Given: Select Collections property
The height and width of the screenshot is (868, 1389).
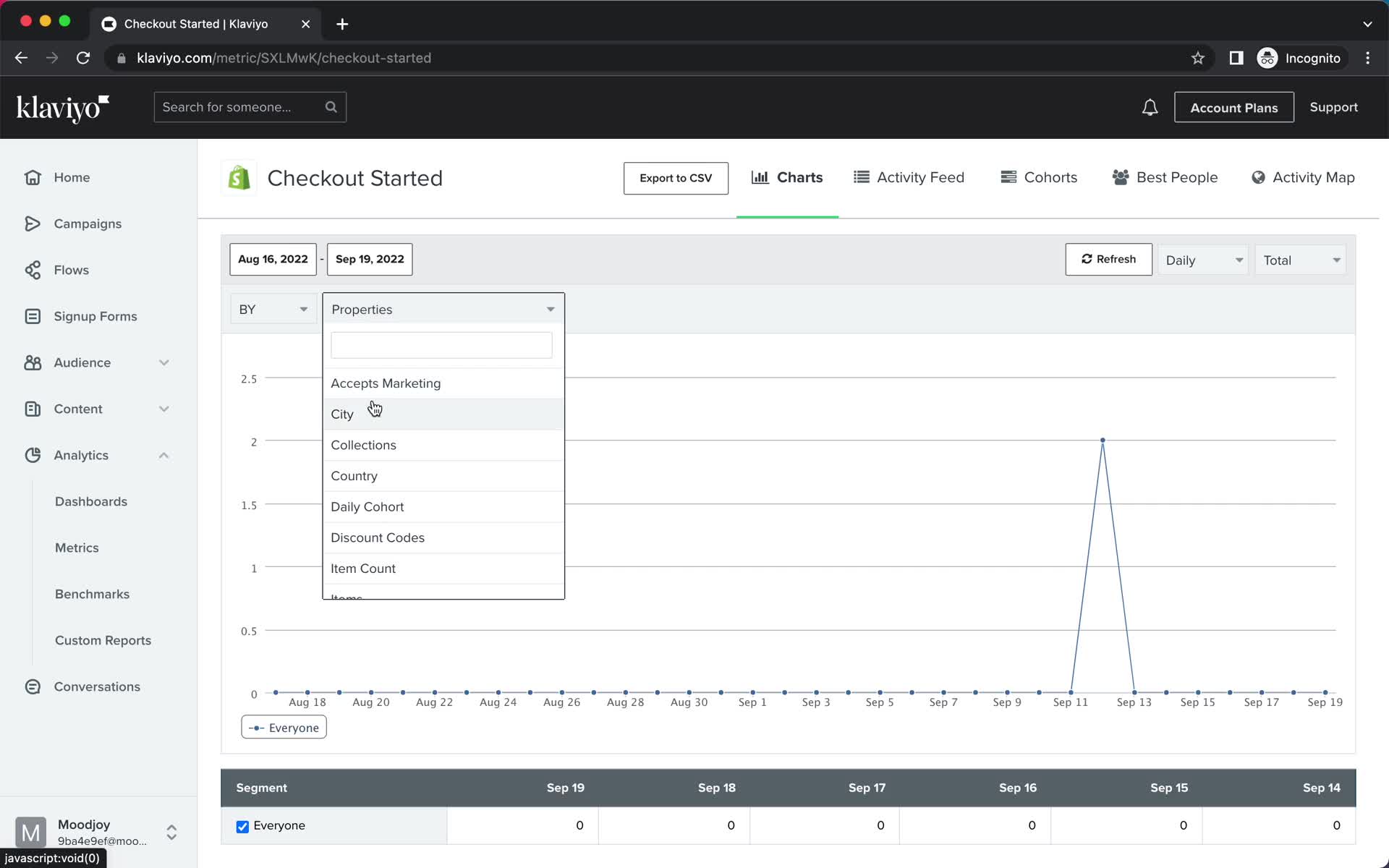Looking at the screenshot, I should pos(443,445).
